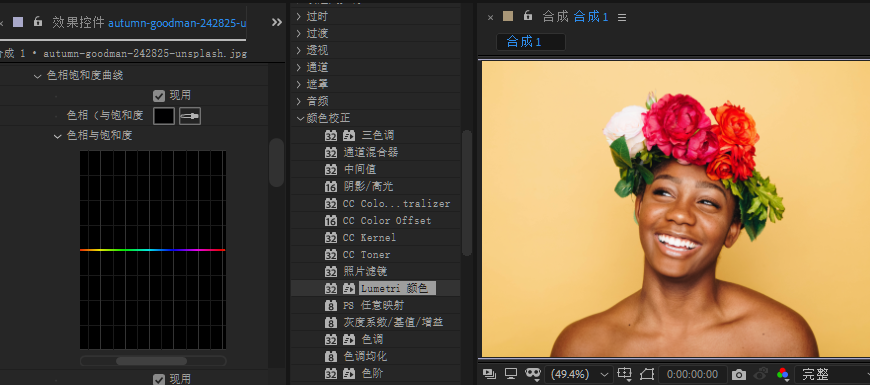Toggle the lower 现用 checkbox
Image resolution: width=870 pixels, height=385 pixels.
159,379
